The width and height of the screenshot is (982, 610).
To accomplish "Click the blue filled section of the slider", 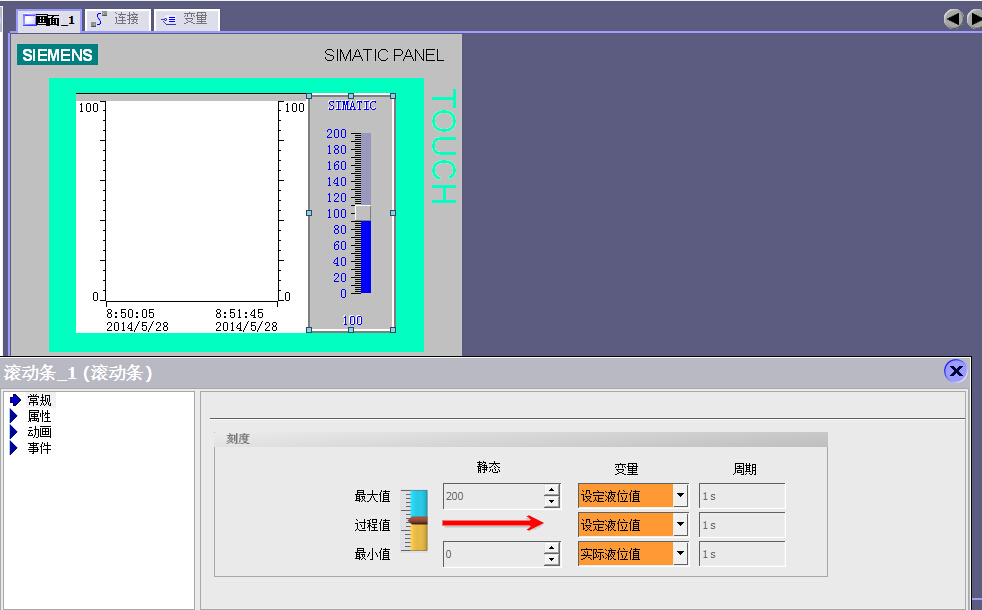I will coord(366,257).
